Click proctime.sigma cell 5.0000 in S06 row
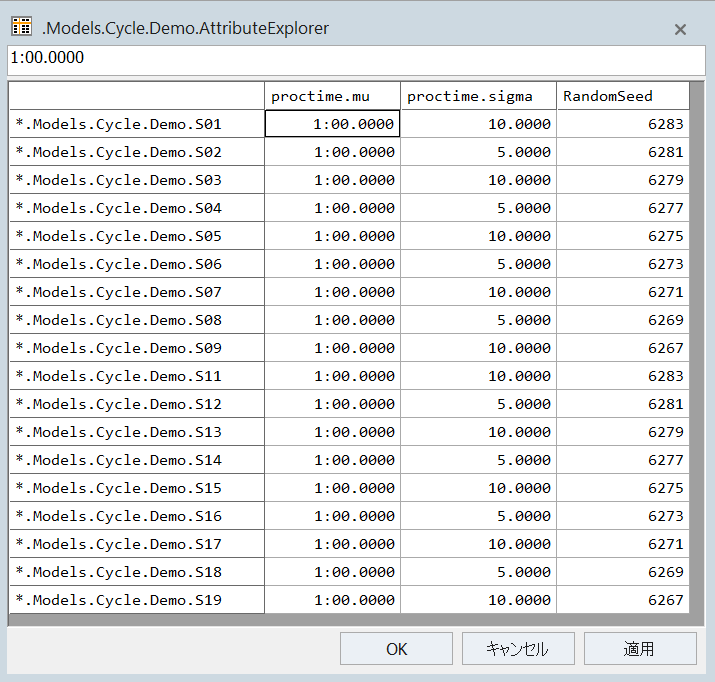The image size is (715, 682). click(x=478, y=264)
